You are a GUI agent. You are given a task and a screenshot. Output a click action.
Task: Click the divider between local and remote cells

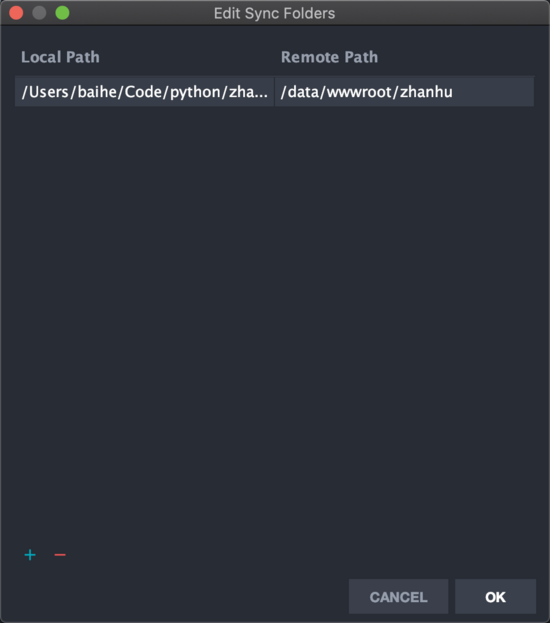click(275, 92)
